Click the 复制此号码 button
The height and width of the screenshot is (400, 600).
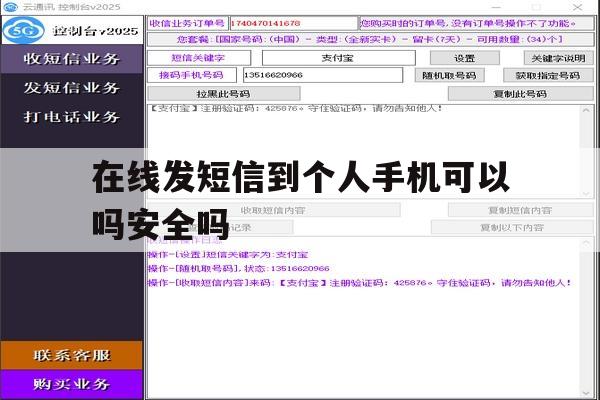(520, 94)
